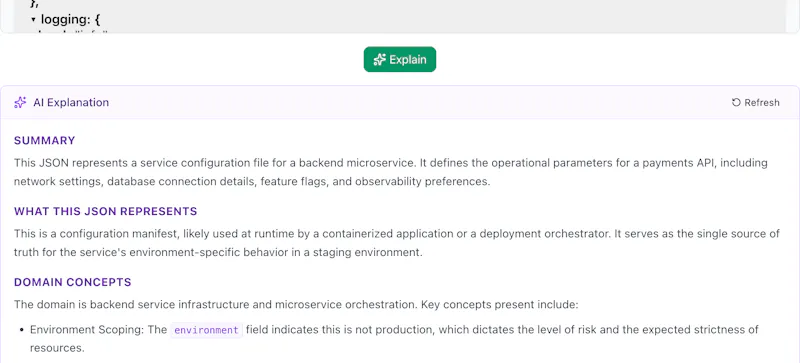Click the green Explain button

click(399, 59)
